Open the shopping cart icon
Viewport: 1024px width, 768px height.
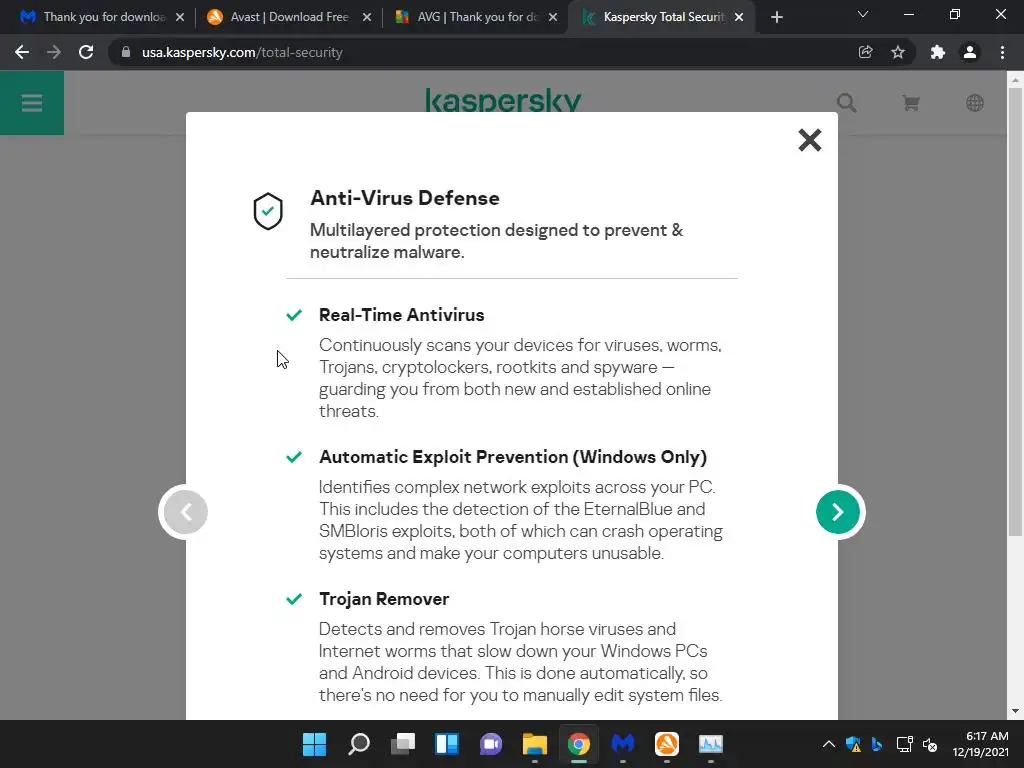pyautogui.click(x=911, y=103)
